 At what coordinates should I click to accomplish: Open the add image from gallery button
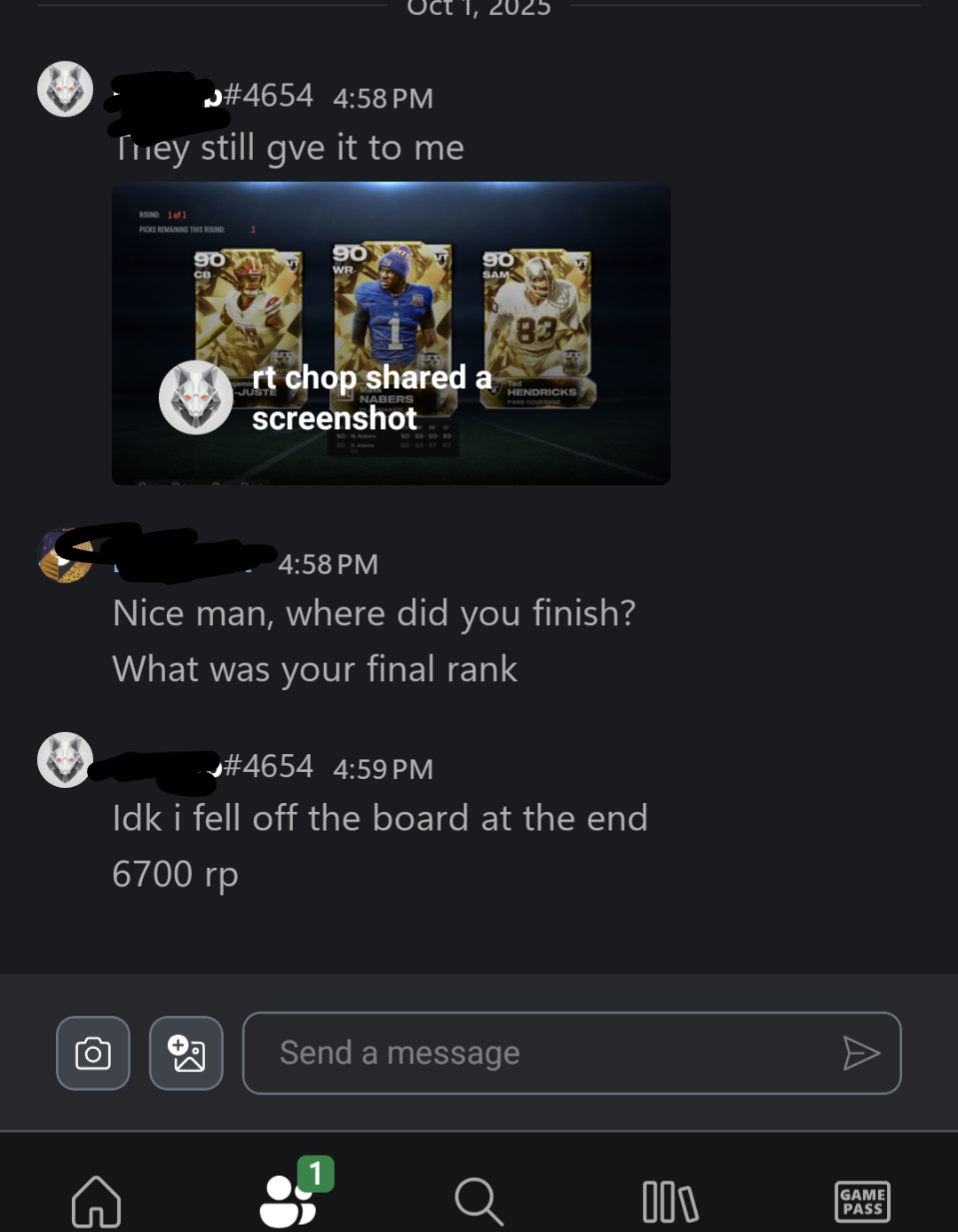(186, 1053)
